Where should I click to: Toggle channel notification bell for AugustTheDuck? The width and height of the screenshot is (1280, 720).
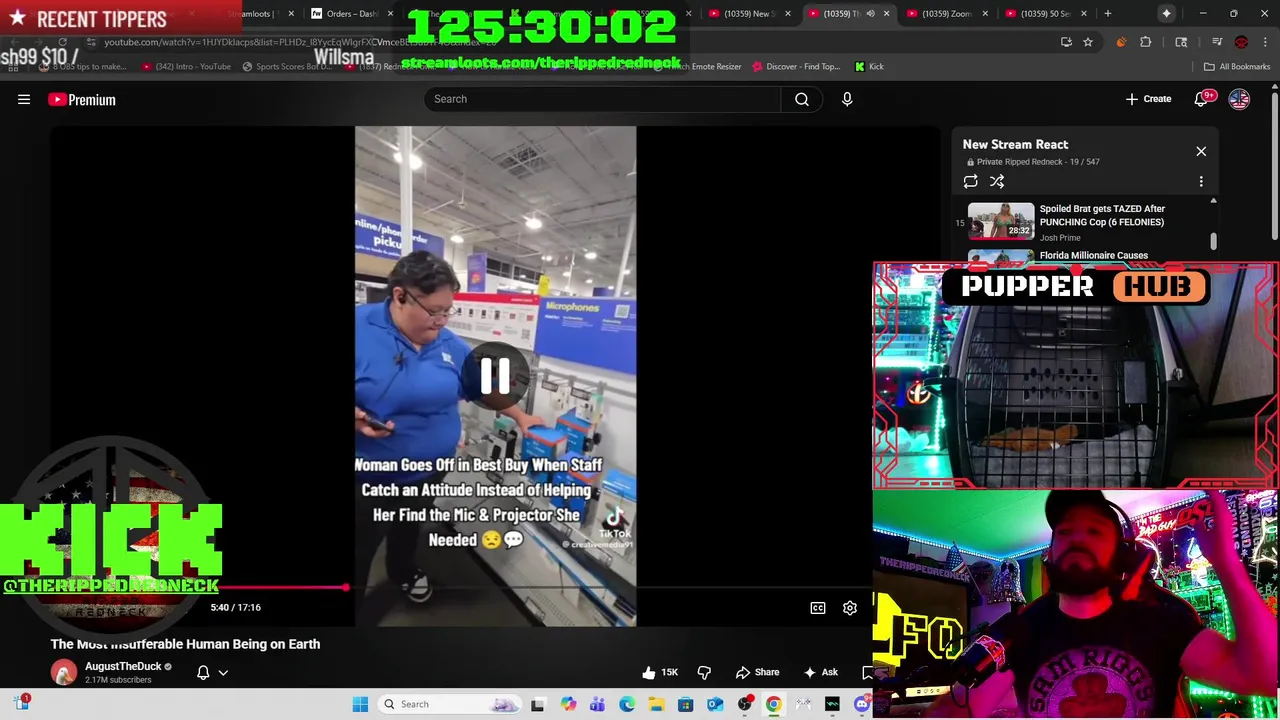pos(203,672)
